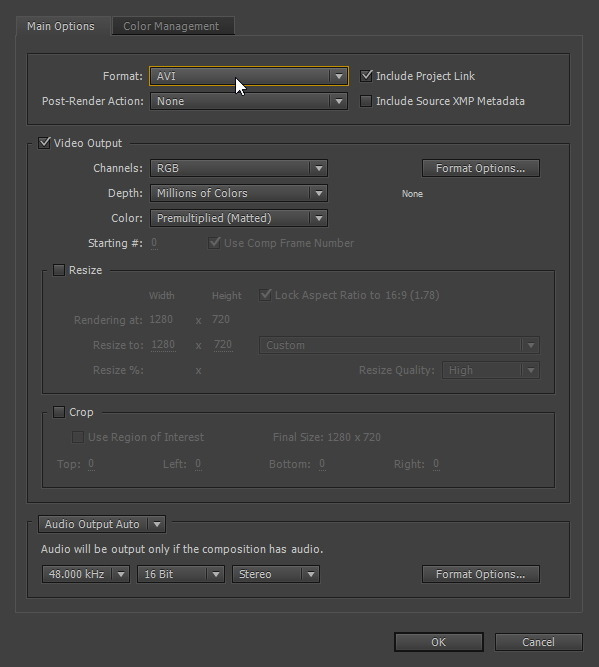Confirm settings with the OK button
The image size is (599, 667).
[x=439, y=642]
